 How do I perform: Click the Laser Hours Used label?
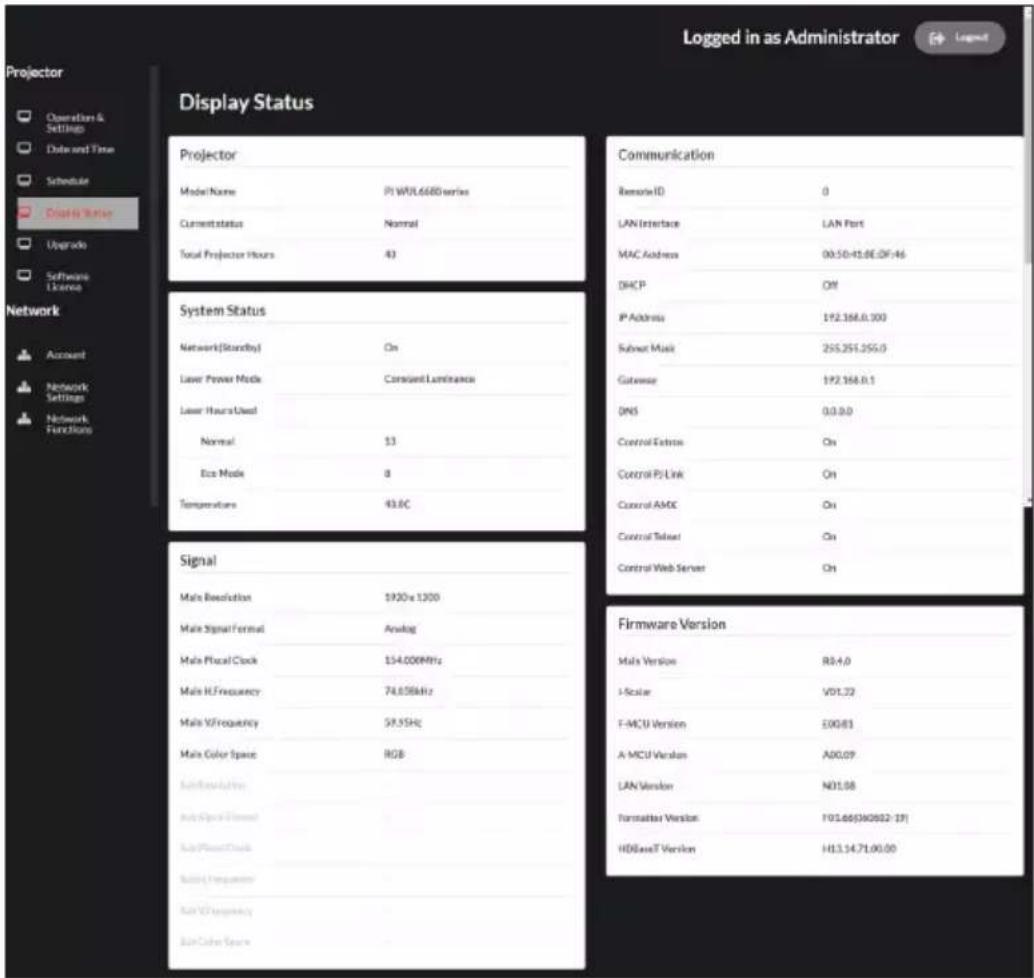218,411
